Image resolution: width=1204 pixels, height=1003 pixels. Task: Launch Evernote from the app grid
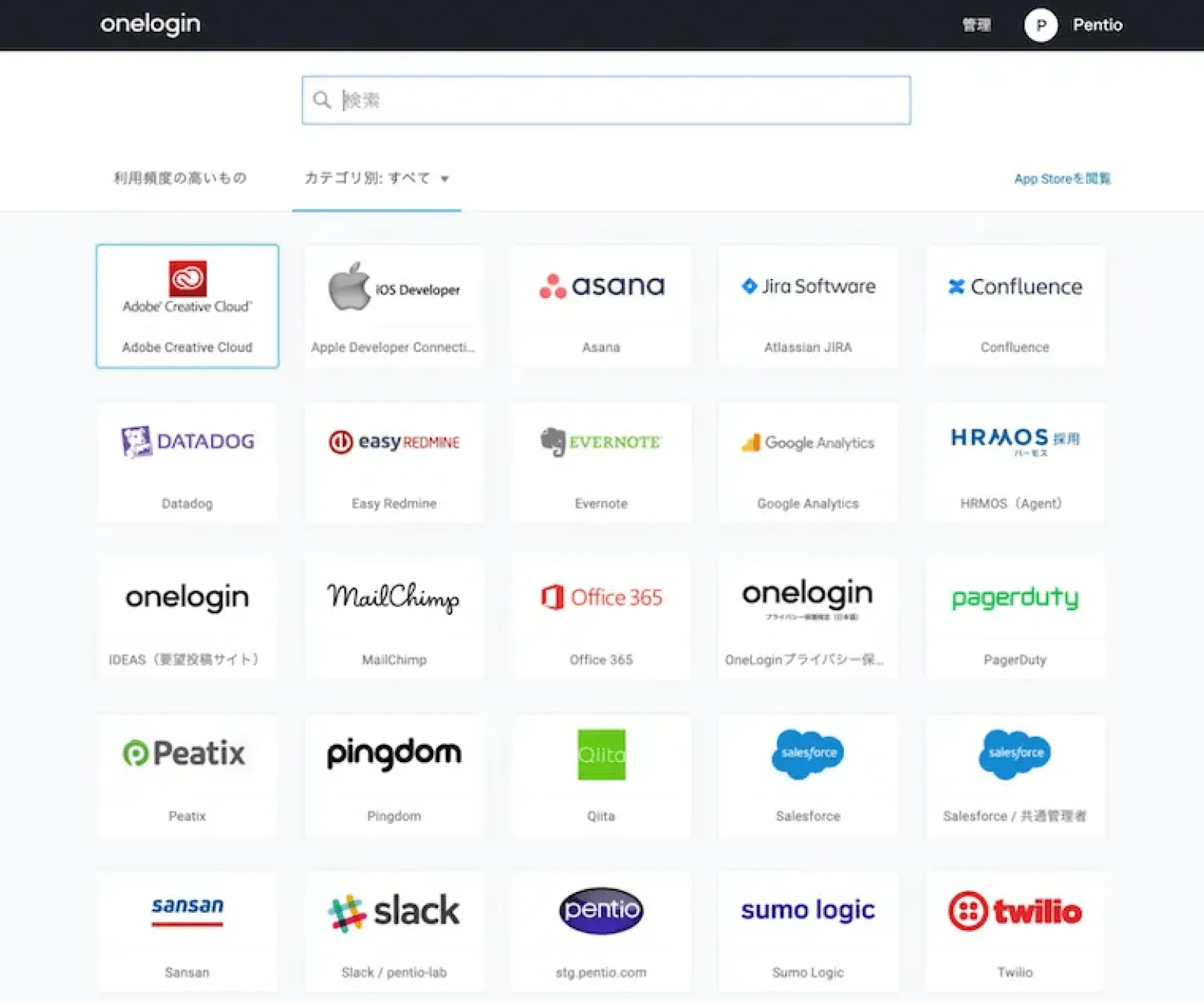pos(600,462)
